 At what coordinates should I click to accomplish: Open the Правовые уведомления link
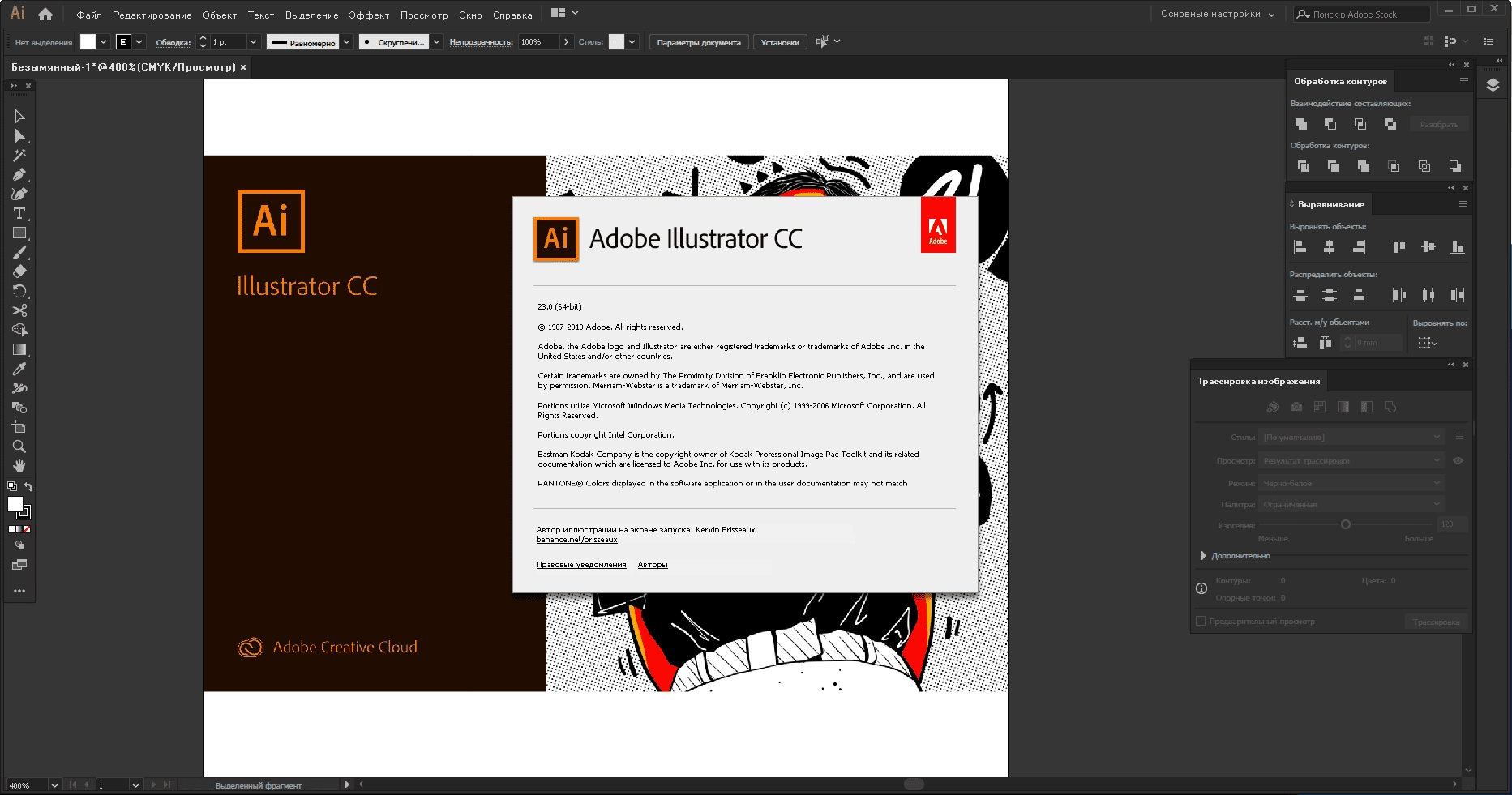coord(581,565)
